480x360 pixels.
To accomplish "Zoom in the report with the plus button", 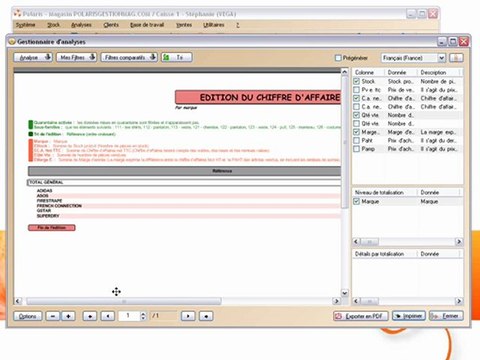I will tap(68, 316).
